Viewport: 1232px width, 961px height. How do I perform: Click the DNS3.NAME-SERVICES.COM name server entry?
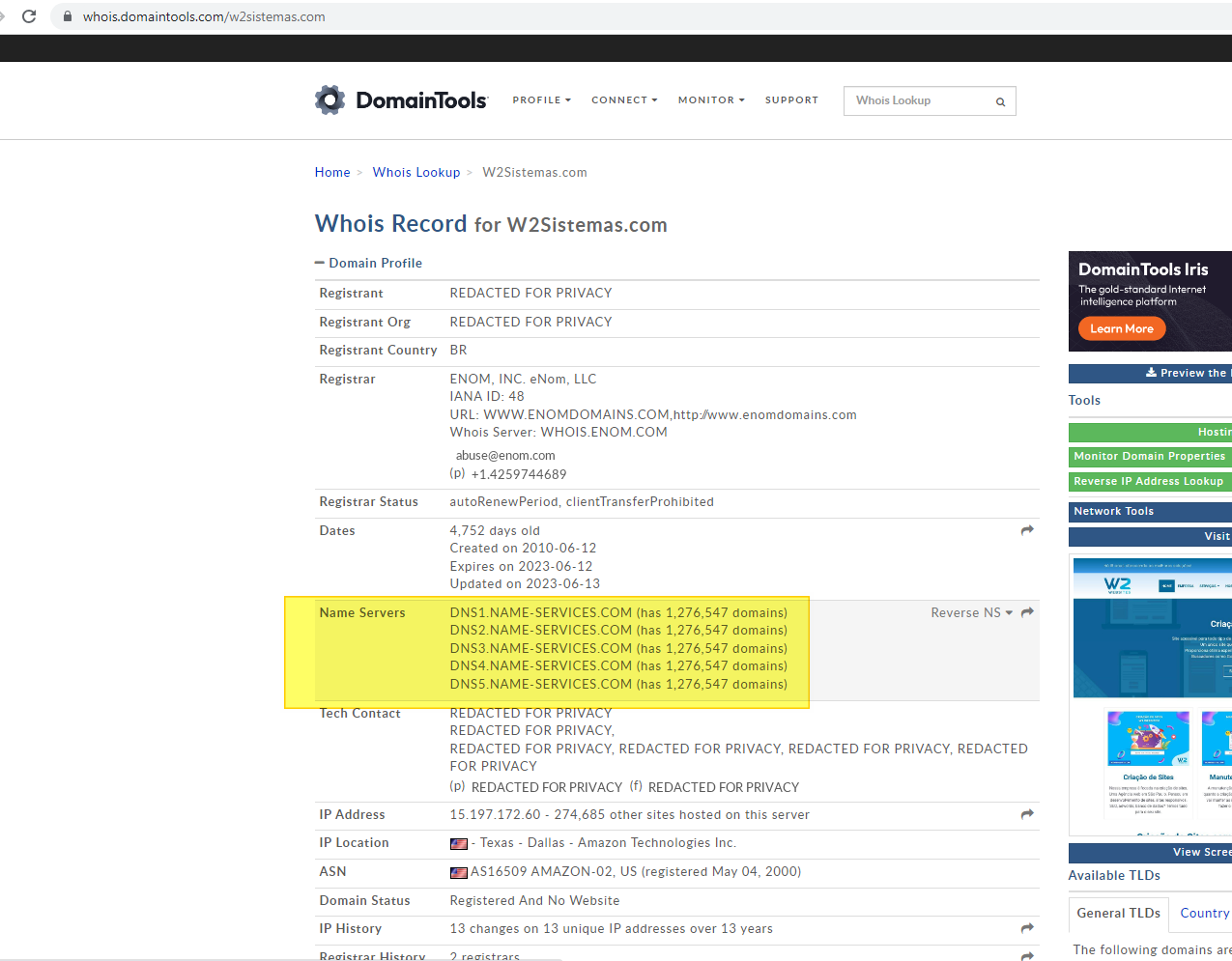(618, 648)
